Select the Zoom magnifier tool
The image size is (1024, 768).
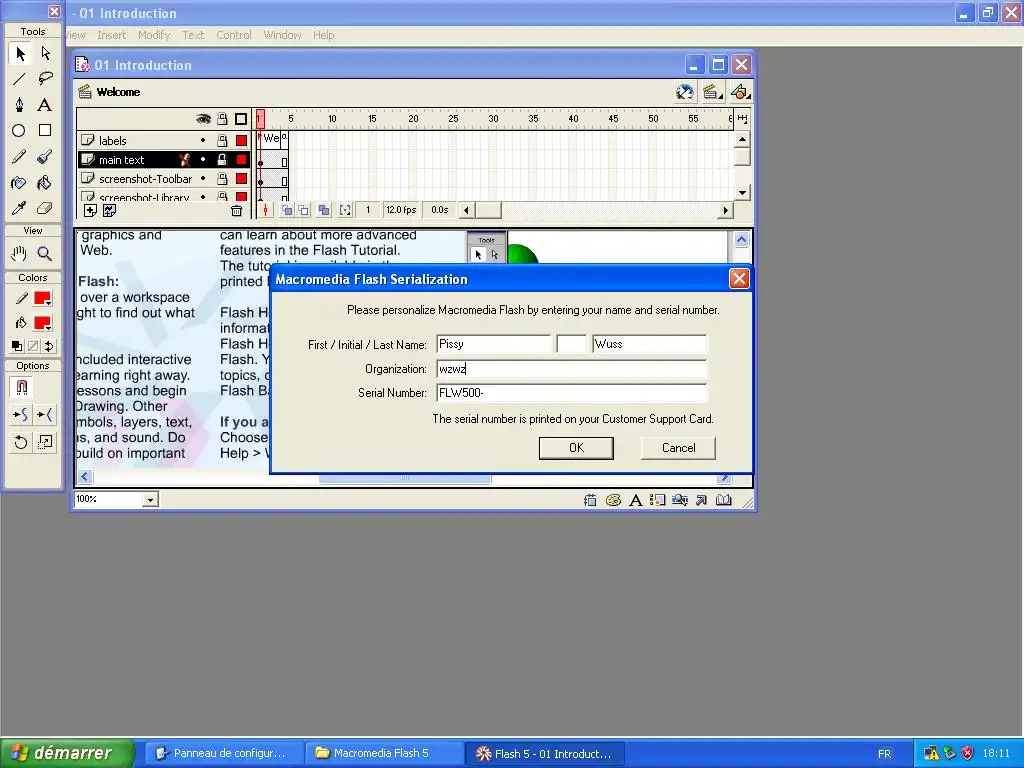(45, 253)
